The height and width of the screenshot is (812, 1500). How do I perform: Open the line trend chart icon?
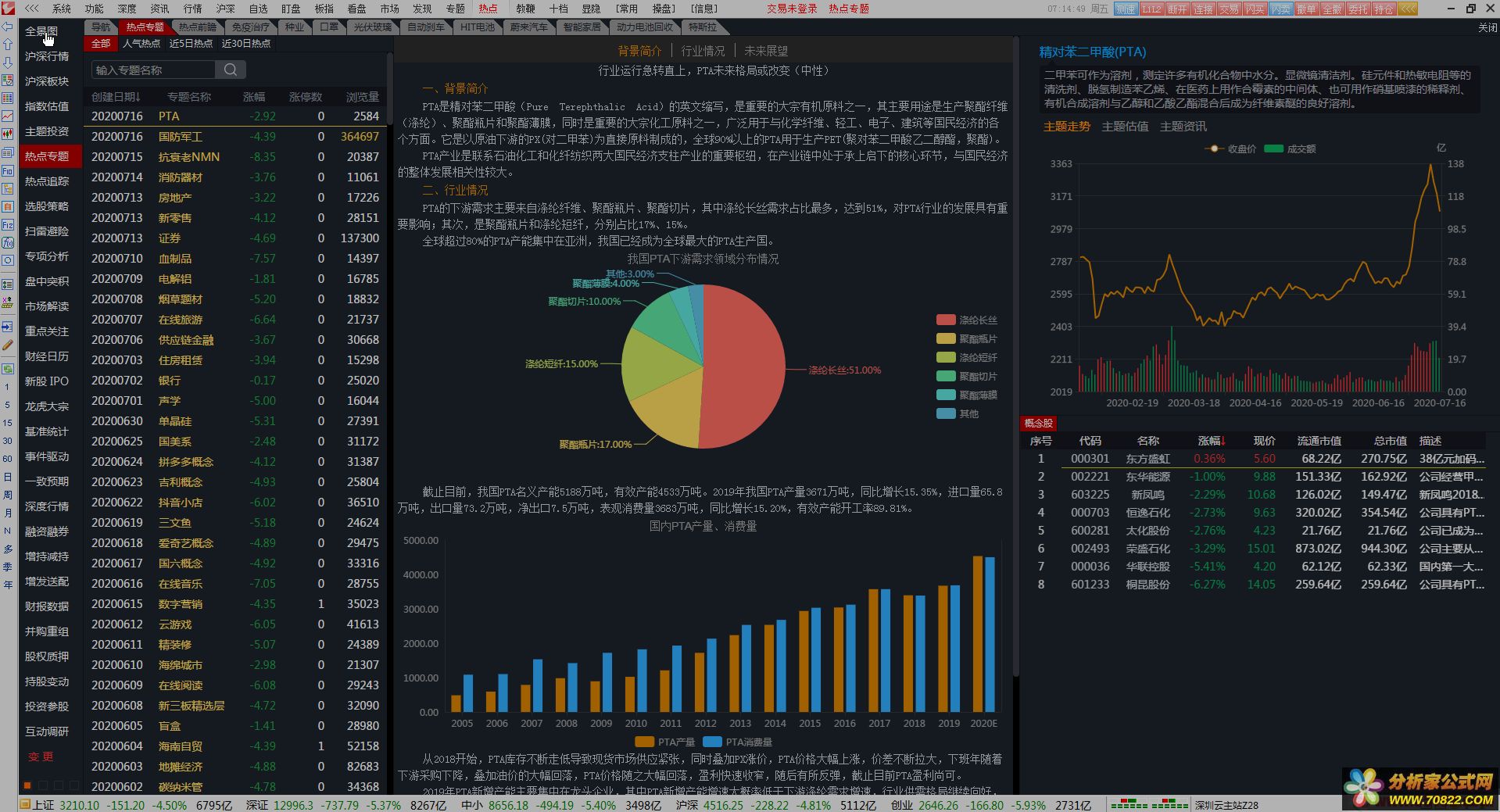pos(8,116)
